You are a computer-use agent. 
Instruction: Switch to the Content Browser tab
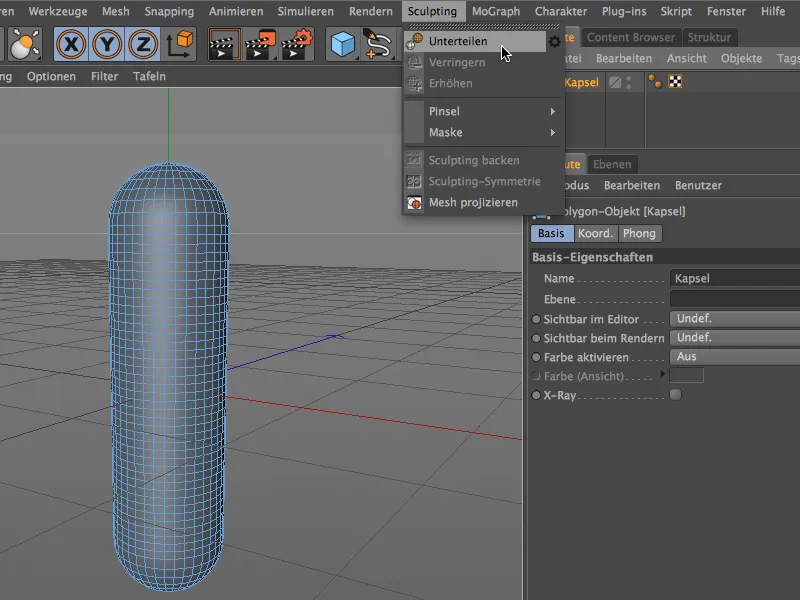click(x=630, y=37)
